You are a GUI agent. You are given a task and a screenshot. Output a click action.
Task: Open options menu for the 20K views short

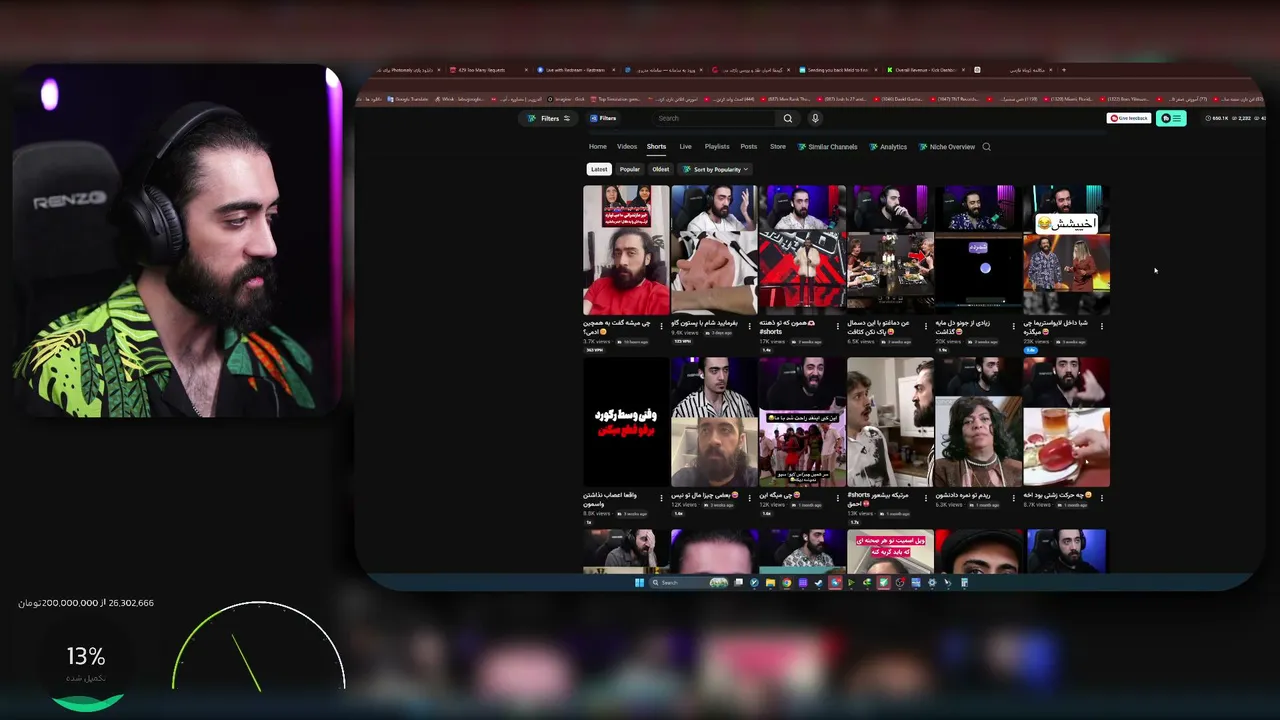tap(1013, 326)
